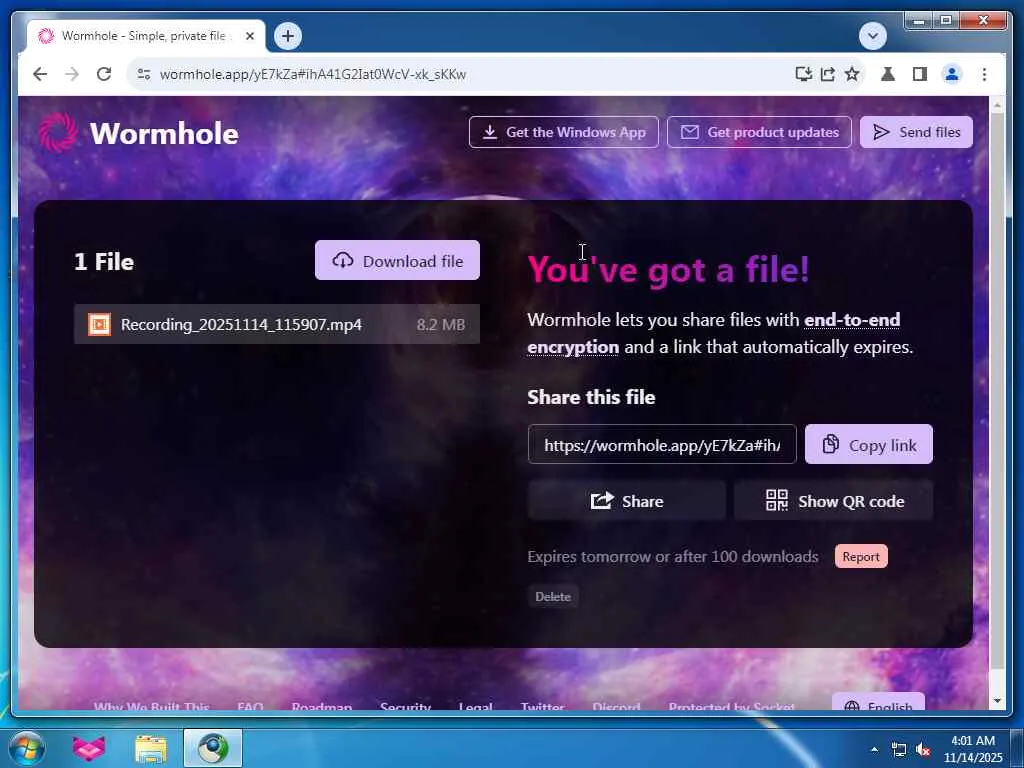1024x768 pixels.
Task: Click the QR code icon
Action: tap(776, 501)
